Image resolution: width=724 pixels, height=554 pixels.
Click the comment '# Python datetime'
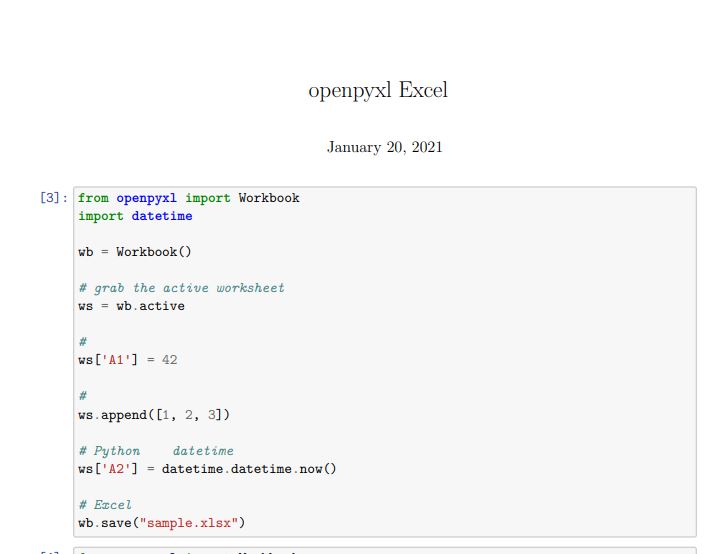pos(156,451)
